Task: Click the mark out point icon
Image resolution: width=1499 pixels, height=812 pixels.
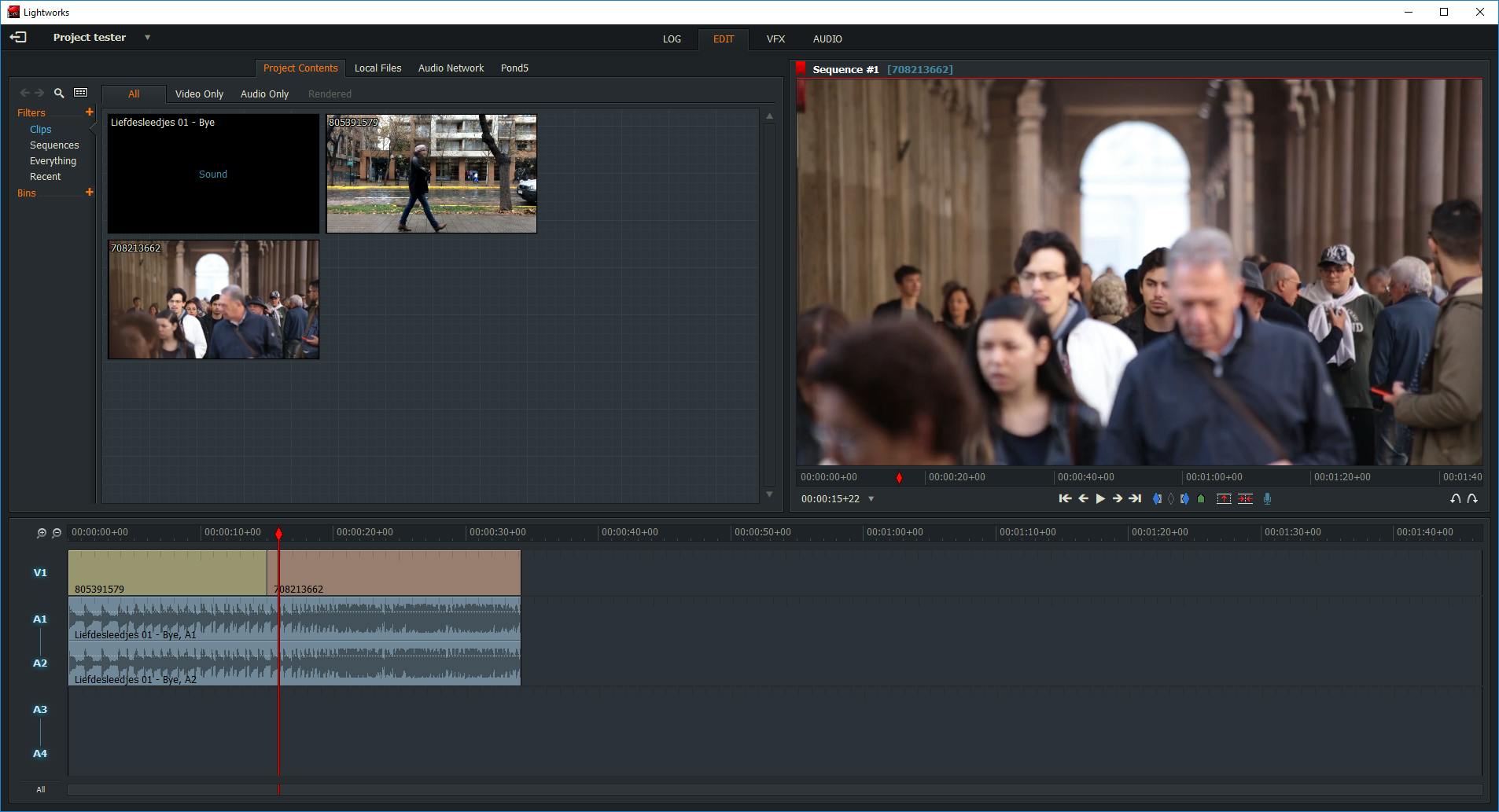Action: (x=1185, y=498)
